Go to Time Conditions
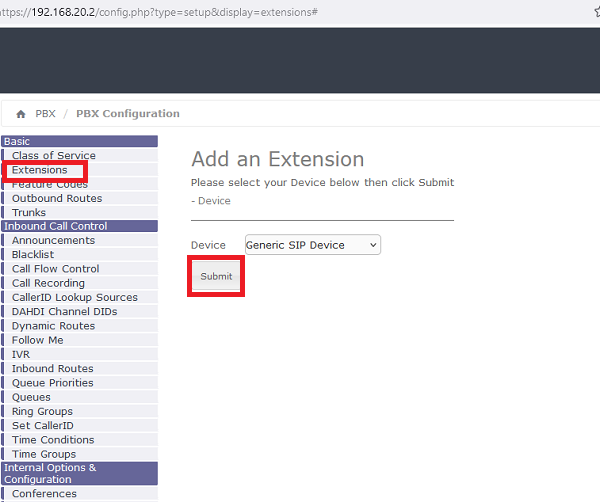 tap(53, 440)
